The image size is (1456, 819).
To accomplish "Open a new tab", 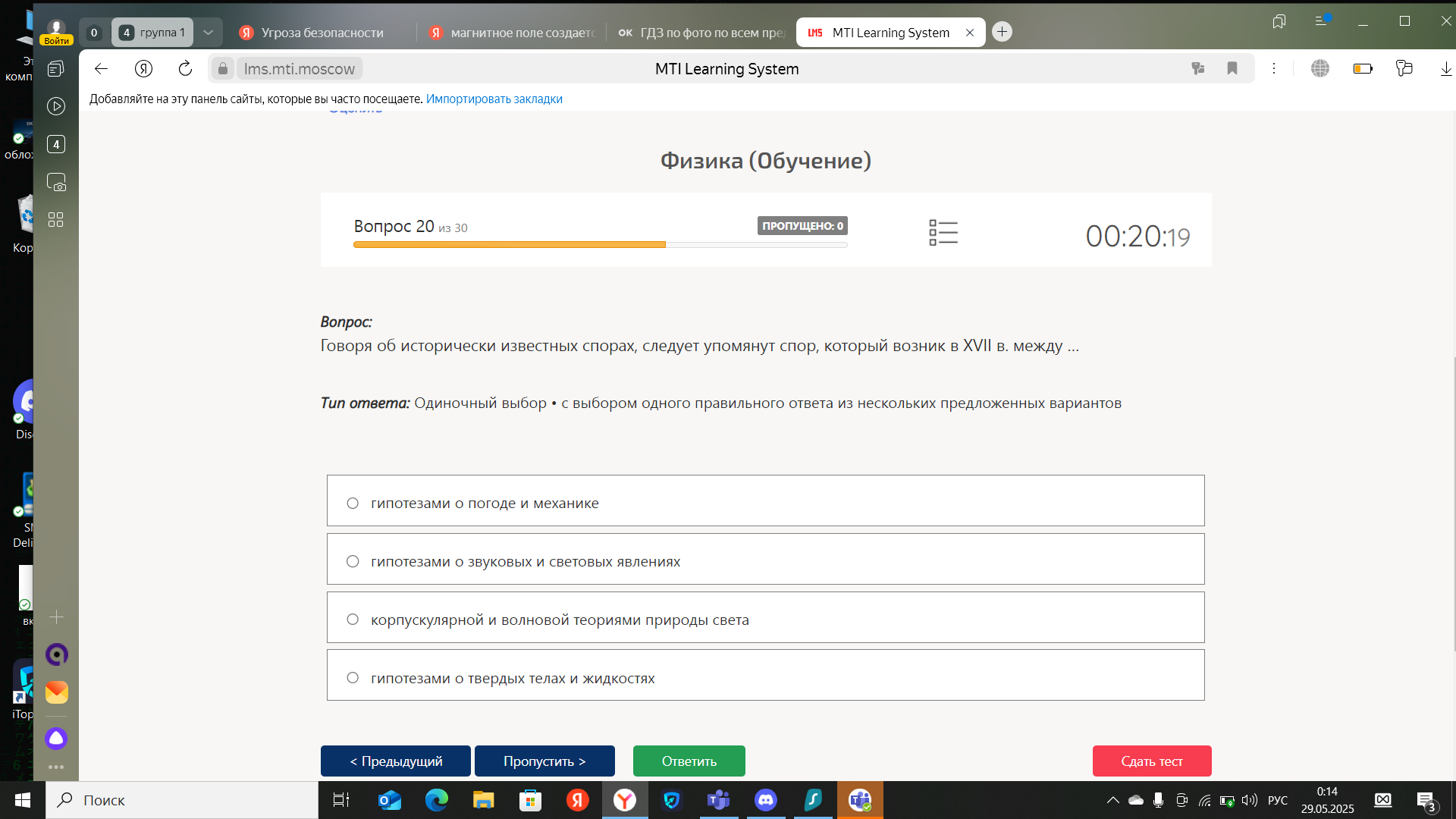I will (x=1001, y=32).
